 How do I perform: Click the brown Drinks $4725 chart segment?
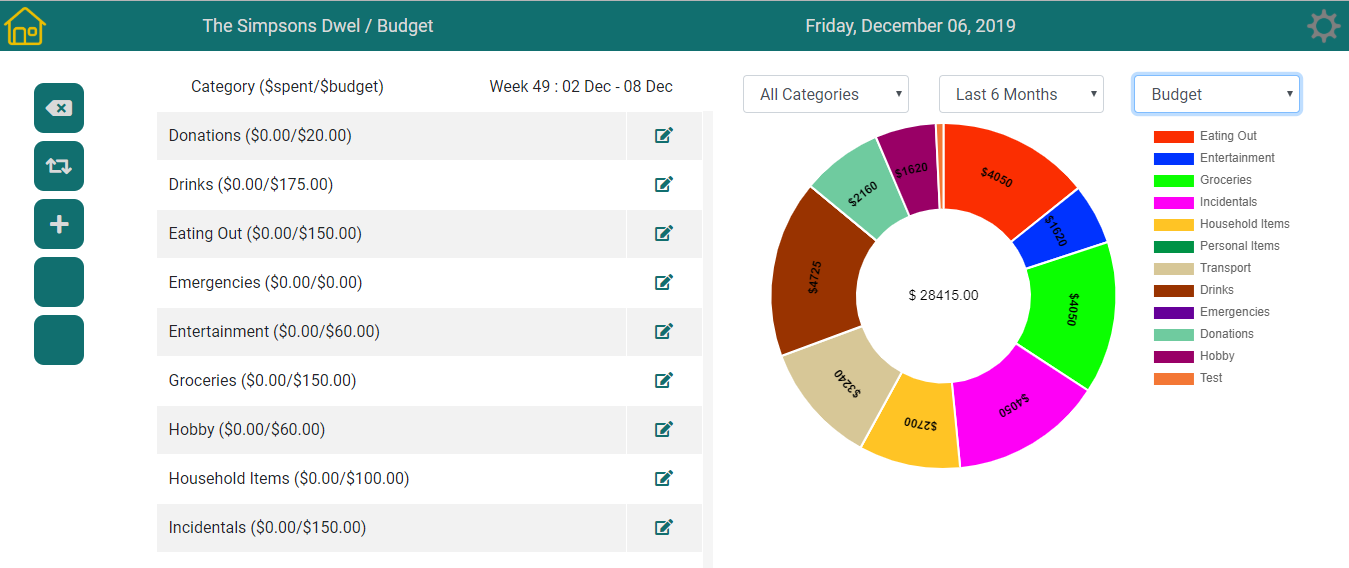(x=814, y=275)
